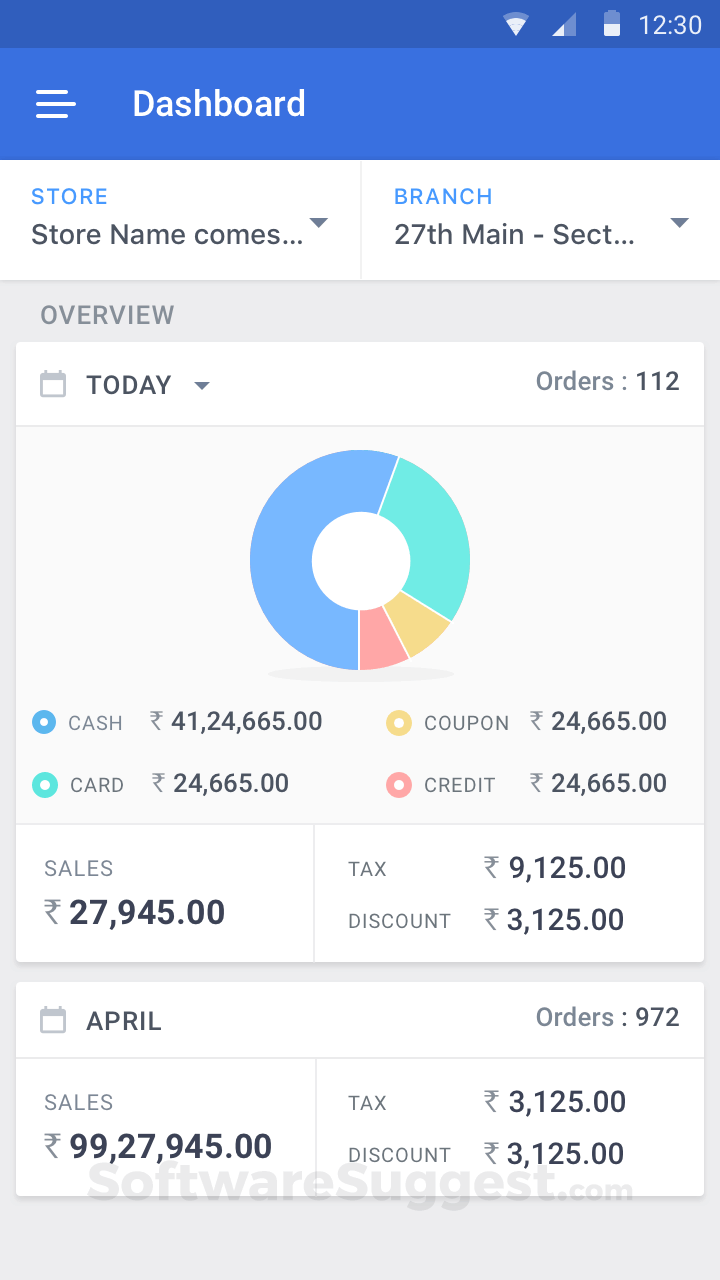The height and width of the screenshot is (1280, 720).
Task: Click the OVERVIEW section heading
Action: click(107, 315)
